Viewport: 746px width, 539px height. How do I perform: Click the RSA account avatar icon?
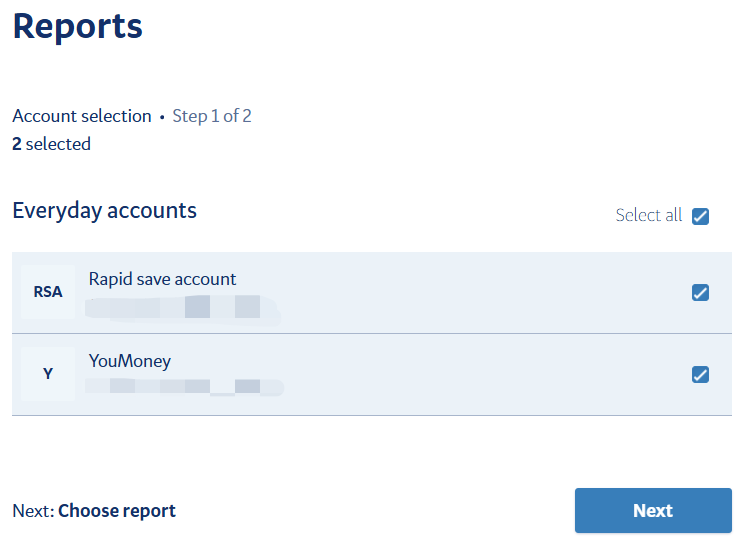[48, 292]
